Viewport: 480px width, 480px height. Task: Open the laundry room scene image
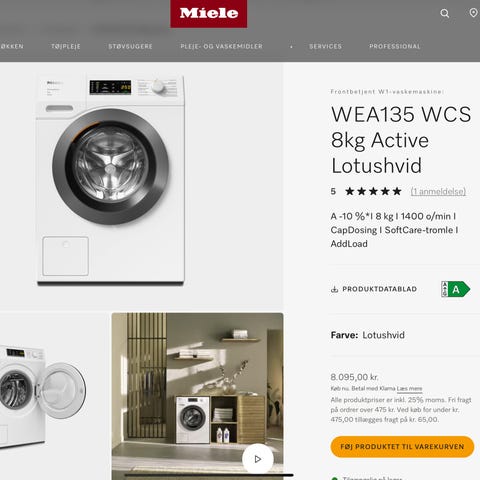[197, 396]
